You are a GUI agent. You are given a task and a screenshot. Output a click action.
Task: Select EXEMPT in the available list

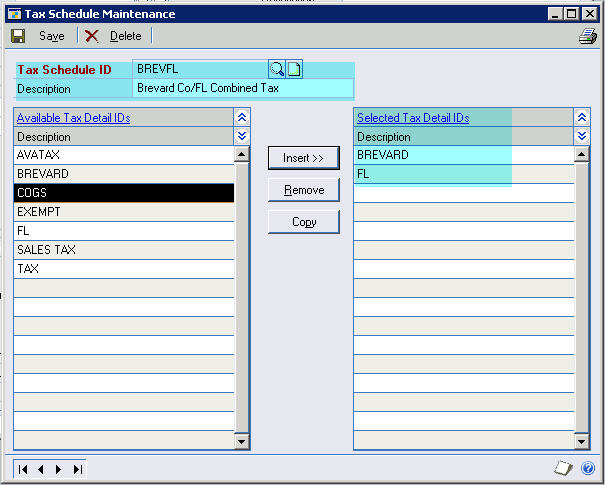124,212
